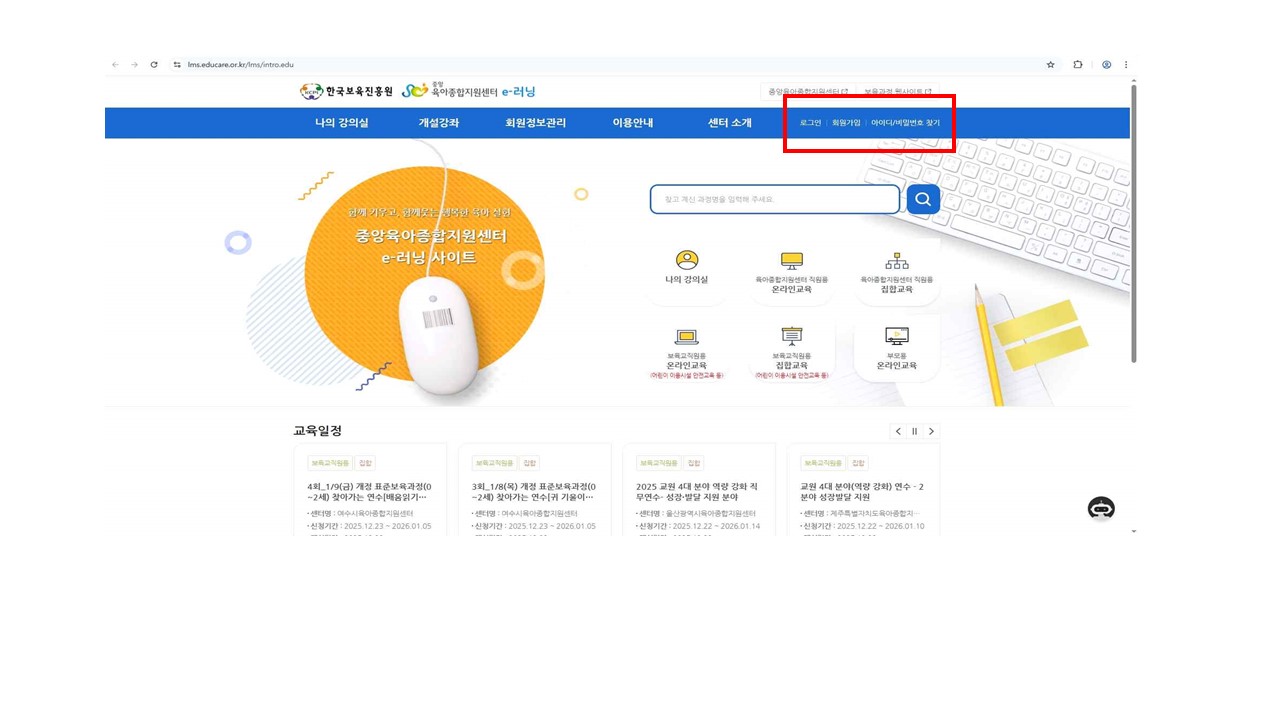Show next 교육일정 slide
The image size is (1280, 720).
pyautogui.click(x=931, y=431)
